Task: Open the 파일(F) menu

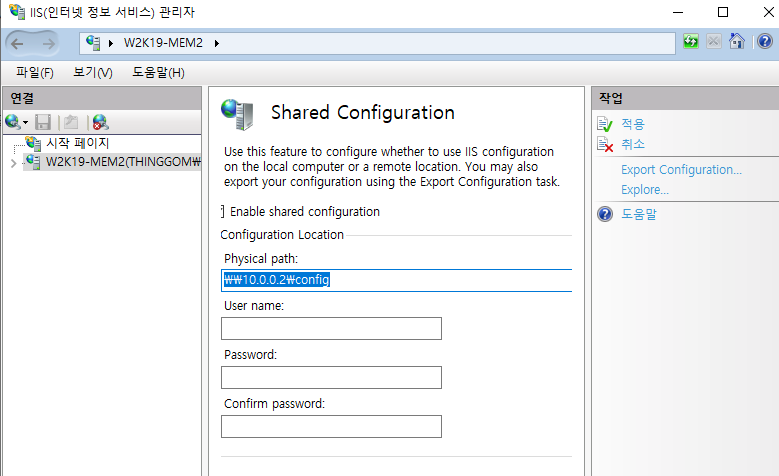Action: pos(34,73)
